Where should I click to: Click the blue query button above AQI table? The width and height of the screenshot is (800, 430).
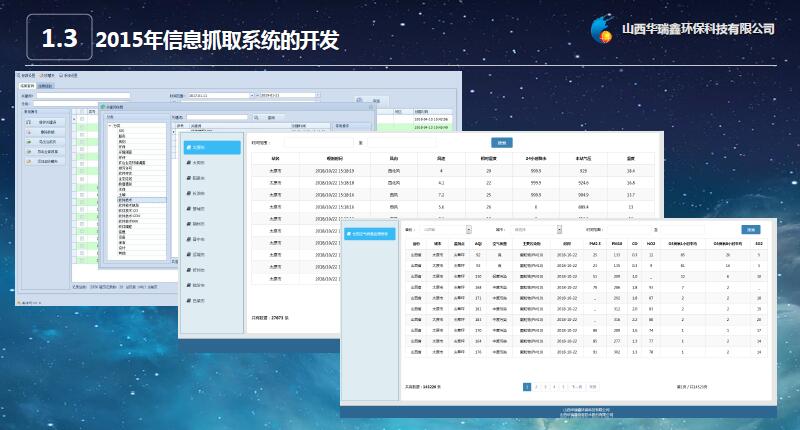tap(750, 229)
